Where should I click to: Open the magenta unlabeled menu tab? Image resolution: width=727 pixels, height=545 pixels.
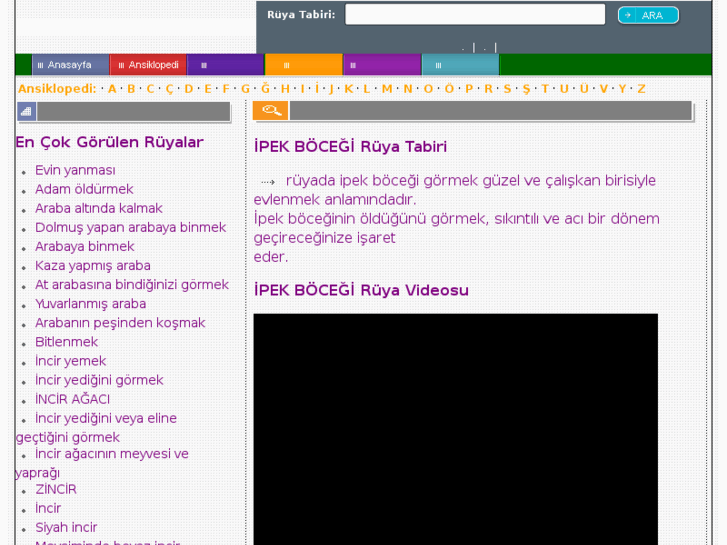coord(382,65)
